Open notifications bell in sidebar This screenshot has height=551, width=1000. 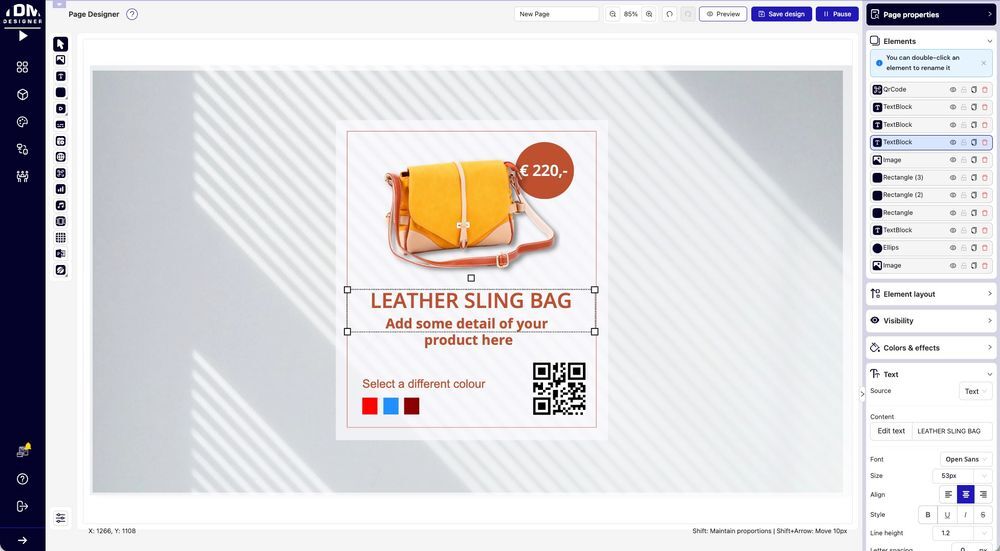pos(23,451)
